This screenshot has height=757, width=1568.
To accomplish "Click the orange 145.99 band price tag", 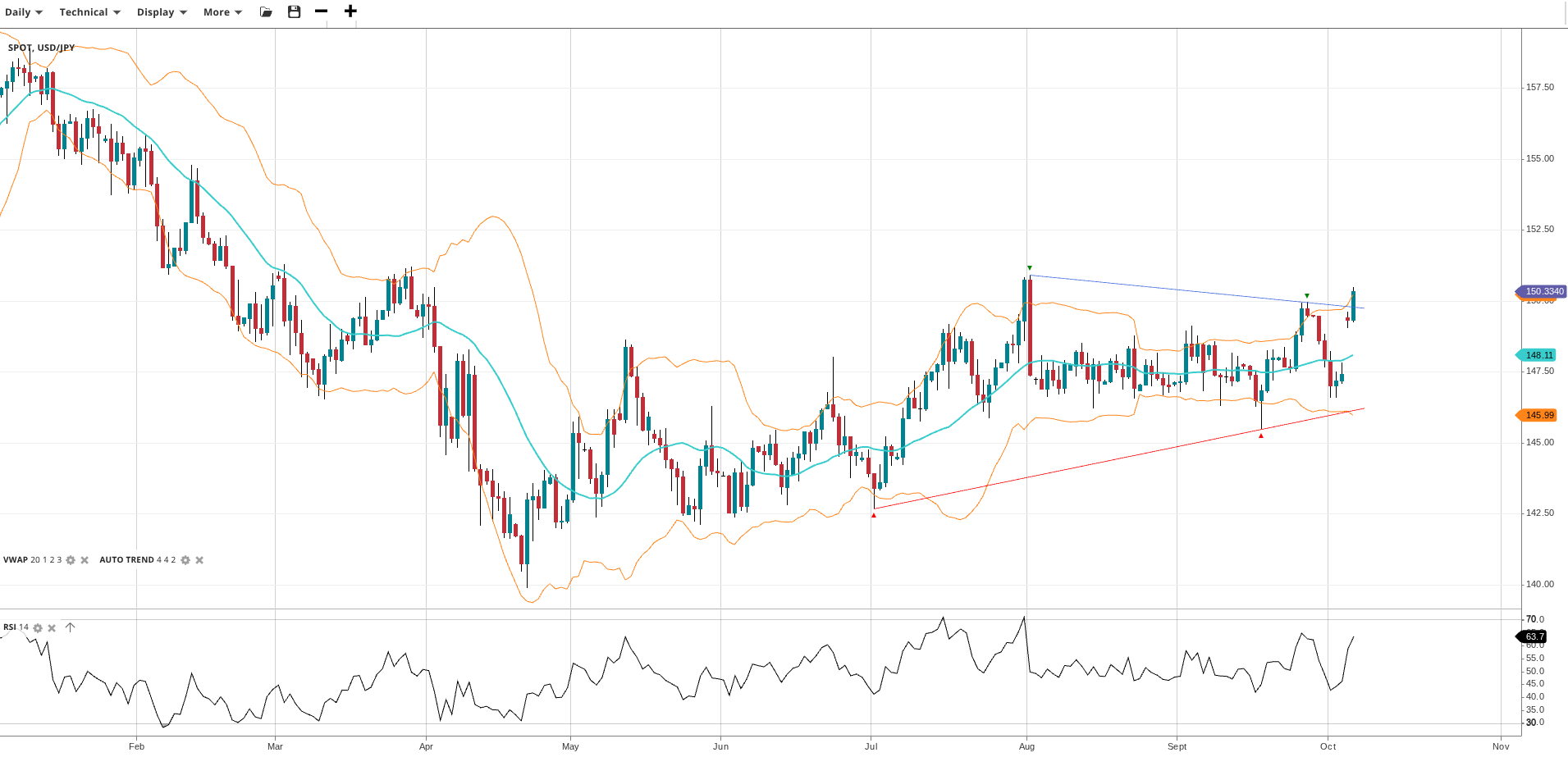I will 1538,415.
